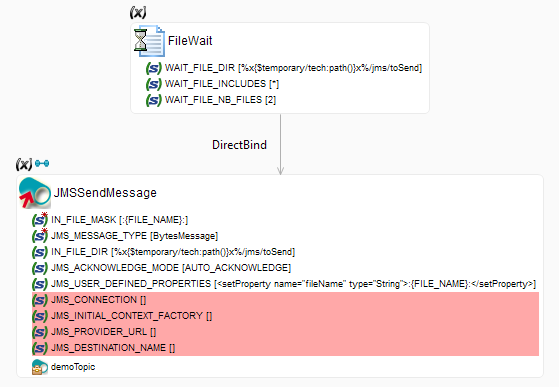Viewport: 559px width, 387px height.
Task: Click starred parameter icon of IN_FILE_MASK
Action: click(x=40, y=220)
